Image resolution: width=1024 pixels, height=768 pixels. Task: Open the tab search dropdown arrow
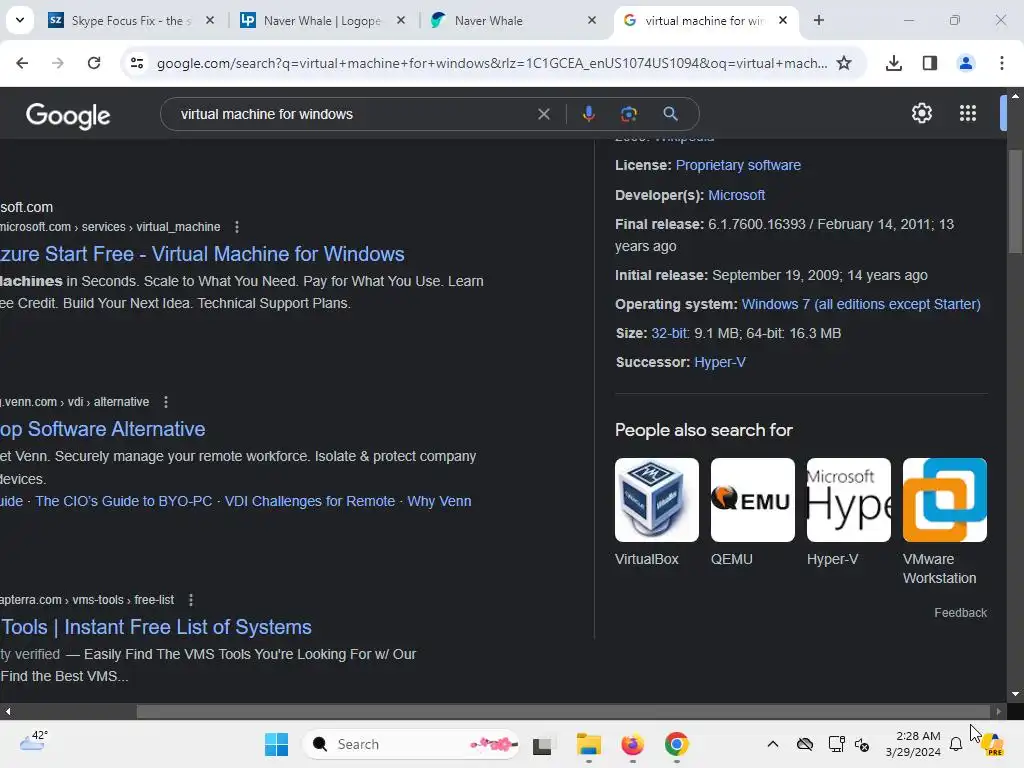[x=20, y=20]
